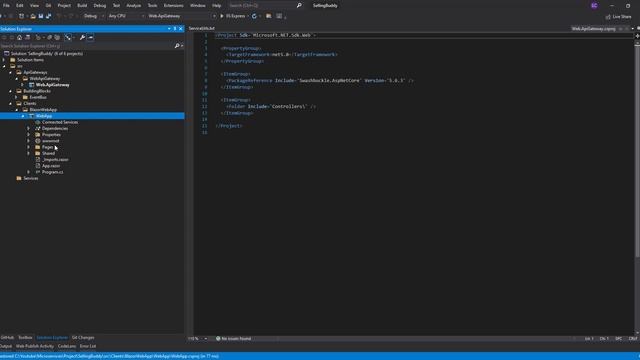
Task: Collapse the src folder
Action: 4,66
